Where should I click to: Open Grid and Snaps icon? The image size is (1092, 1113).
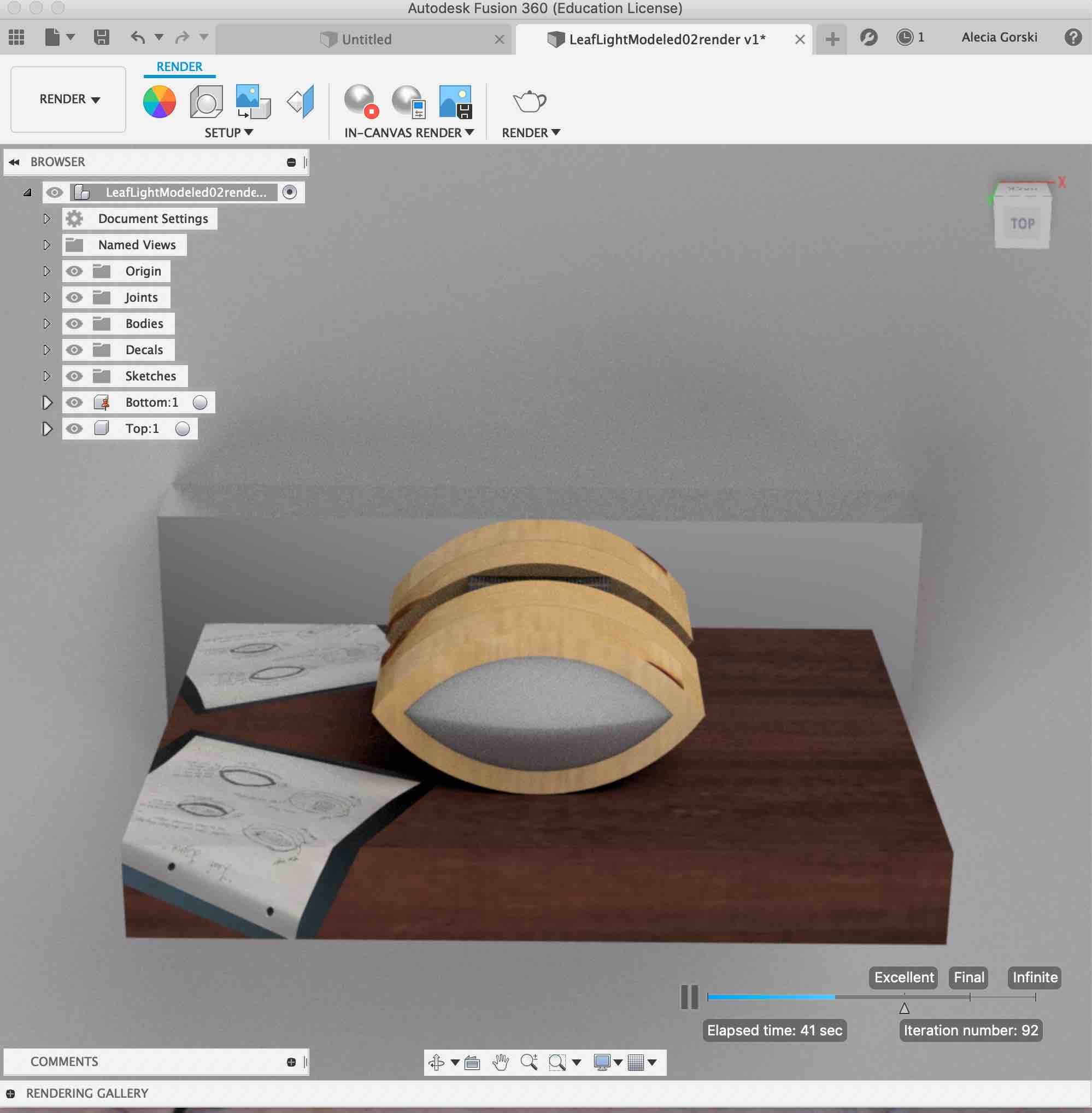click(636, 1063)
